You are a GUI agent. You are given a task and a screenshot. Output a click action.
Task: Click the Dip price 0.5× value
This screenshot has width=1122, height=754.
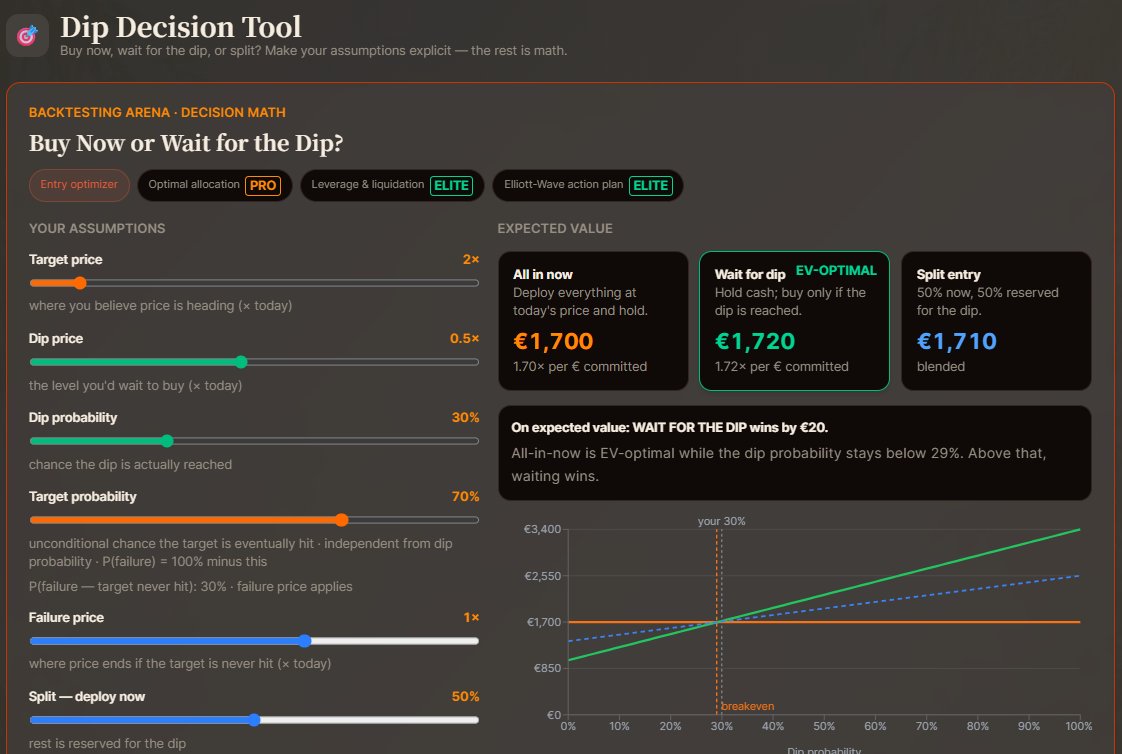pos(464,338)
